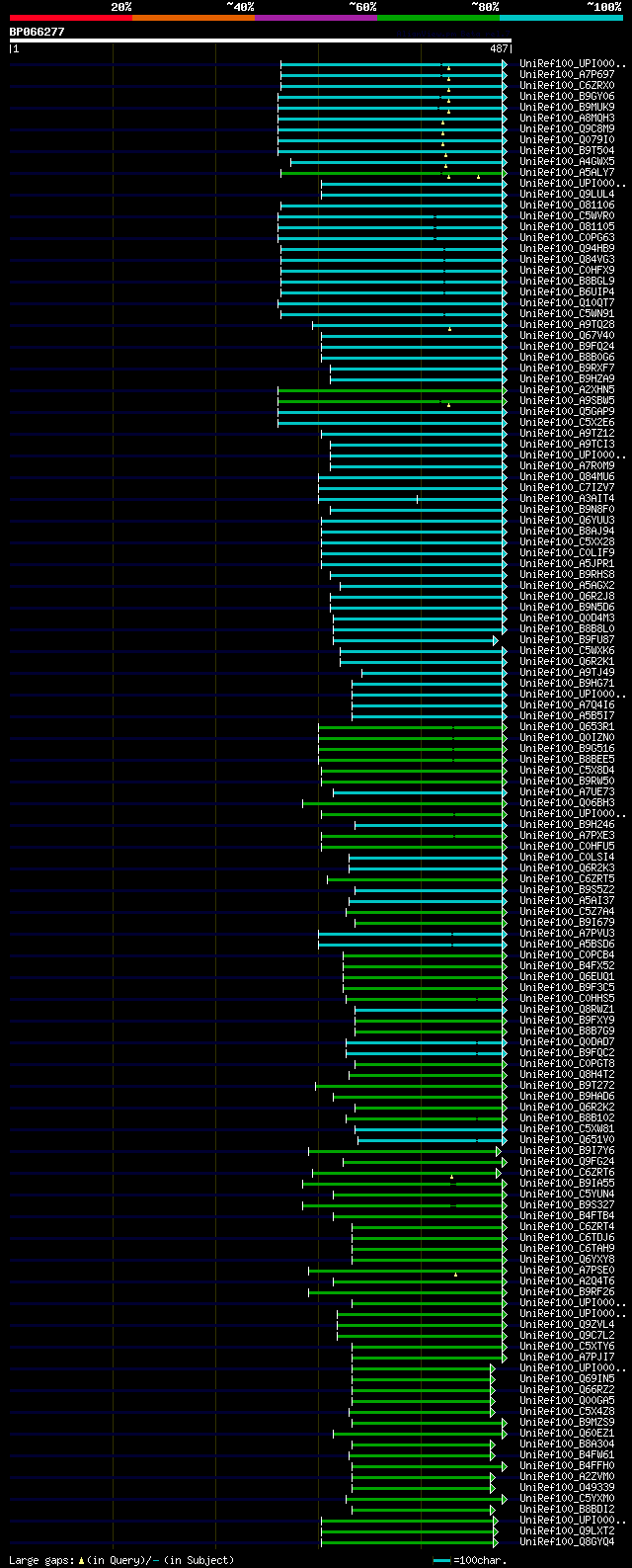The width and height of the screenshot is (632, 1568).
Task: Select the UniRef100_Q06BH3 label
Action: coord(567,802)
